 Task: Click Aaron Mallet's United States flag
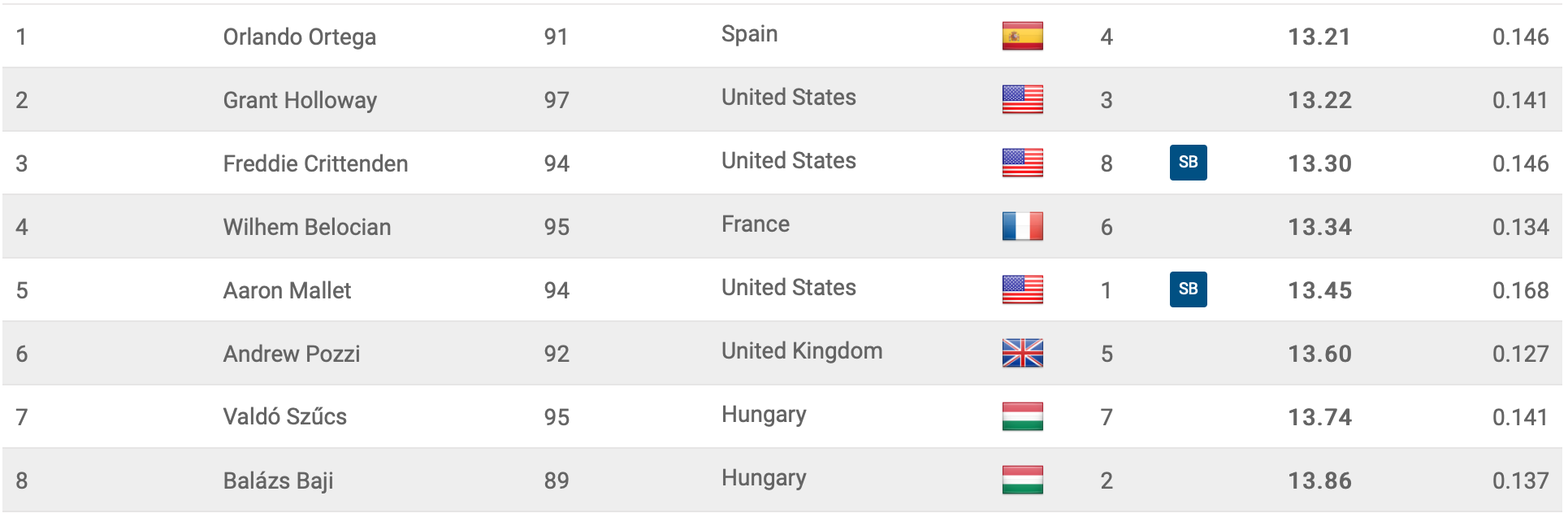pyautogui.click(x=1022, y=289)
